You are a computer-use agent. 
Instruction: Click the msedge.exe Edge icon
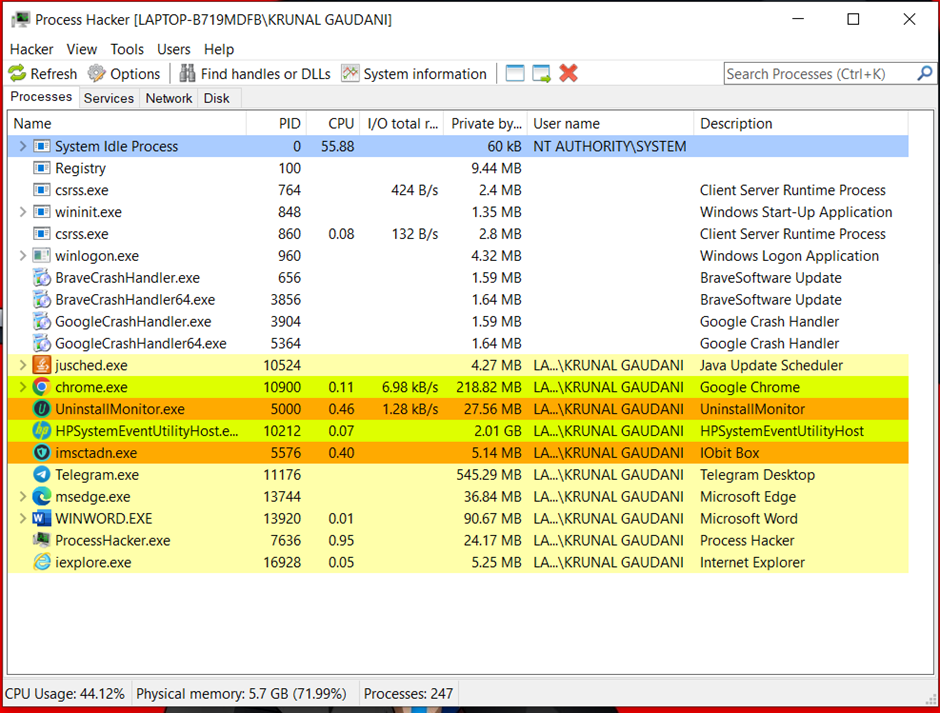click(x=41, y=497)
